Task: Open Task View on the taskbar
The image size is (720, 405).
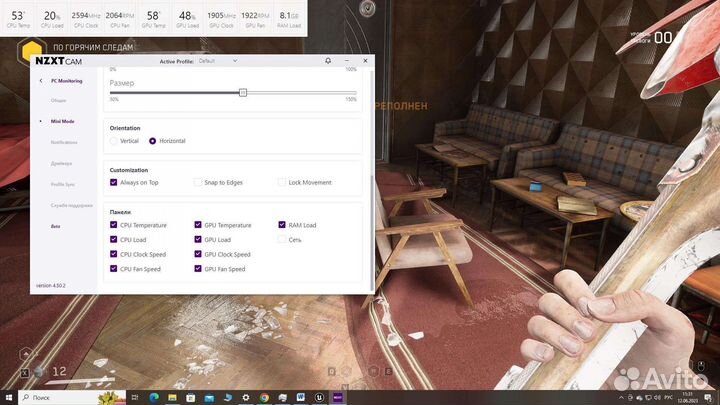Action: [x=135, y=397]
